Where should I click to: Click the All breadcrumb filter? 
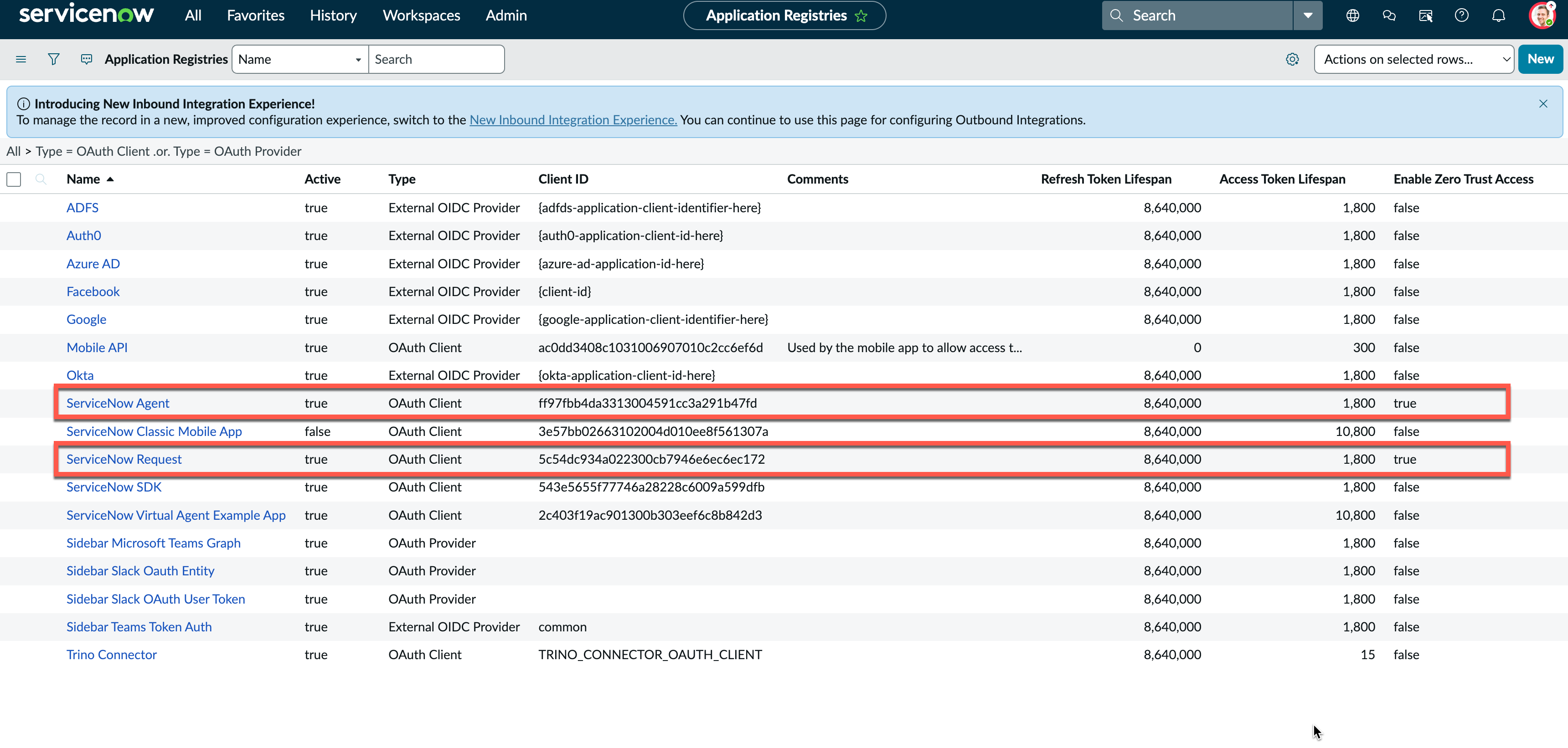tap(13, 151)
